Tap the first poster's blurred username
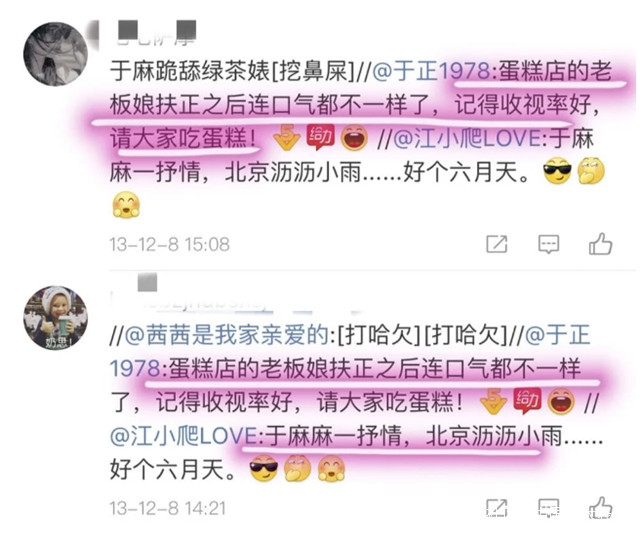The width and height of the screenshot is (640, 536). tap(154, 33)
